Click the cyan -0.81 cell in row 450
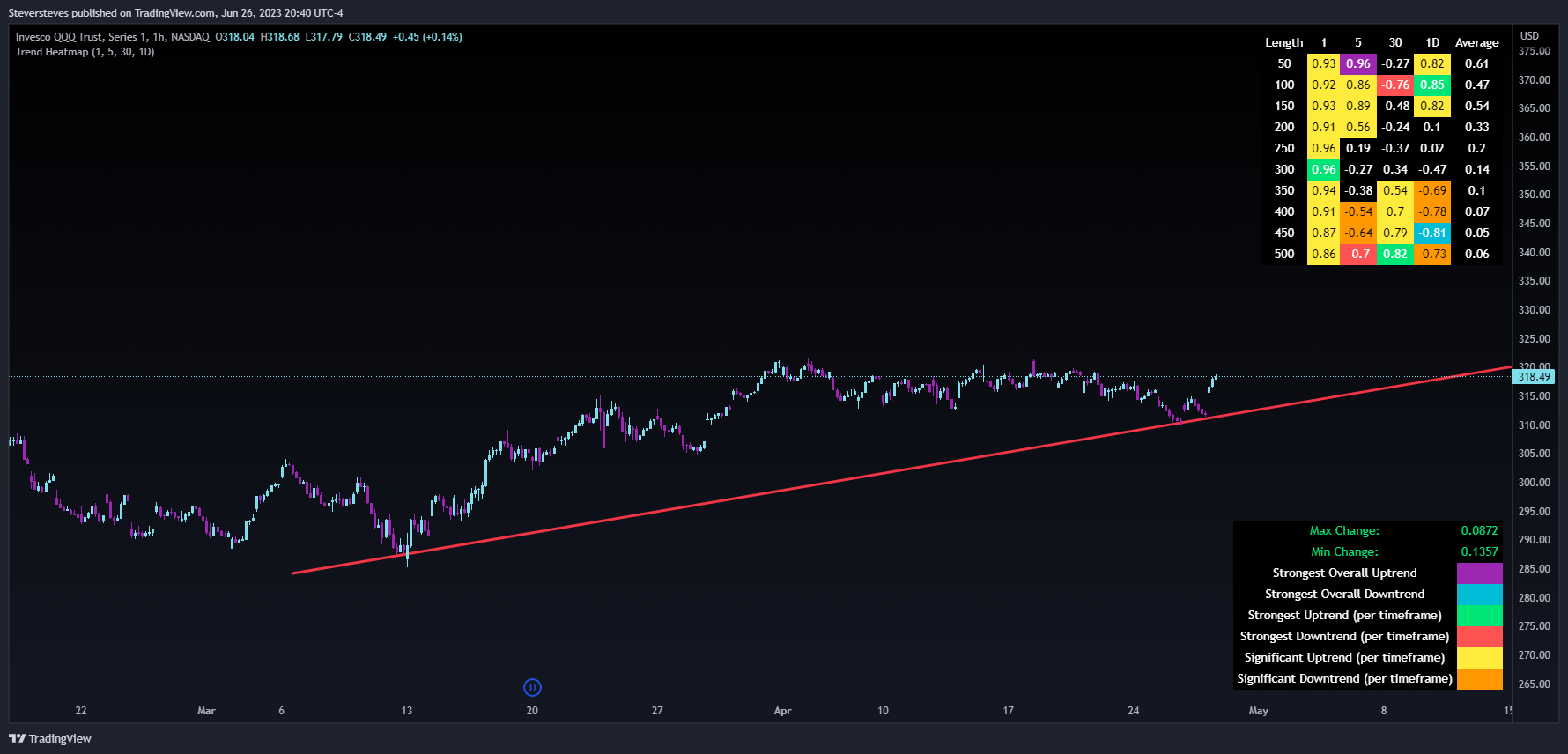 click(x=1432, y=233)
